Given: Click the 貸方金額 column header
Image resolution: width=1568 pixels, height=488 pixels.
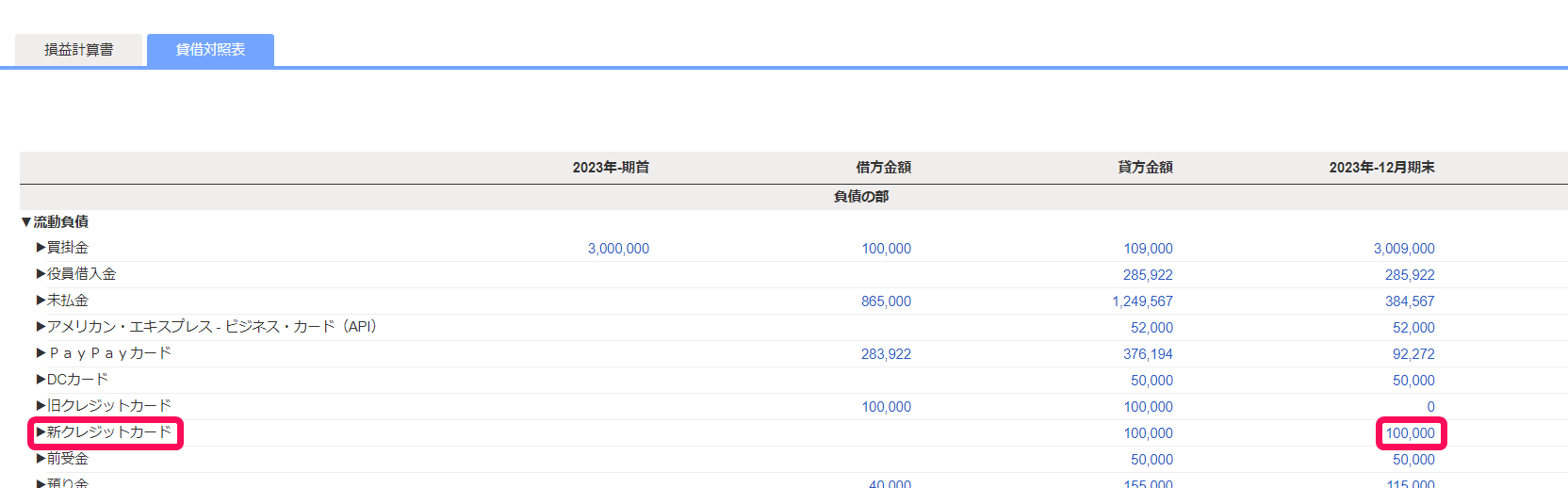Looking at the screenshot, I should click(1145, 168).
